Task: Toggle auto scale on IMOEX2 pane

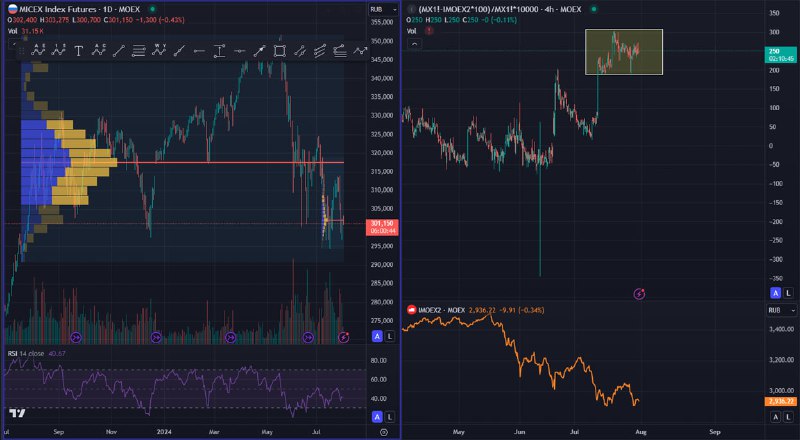Action: pos(776,417)
